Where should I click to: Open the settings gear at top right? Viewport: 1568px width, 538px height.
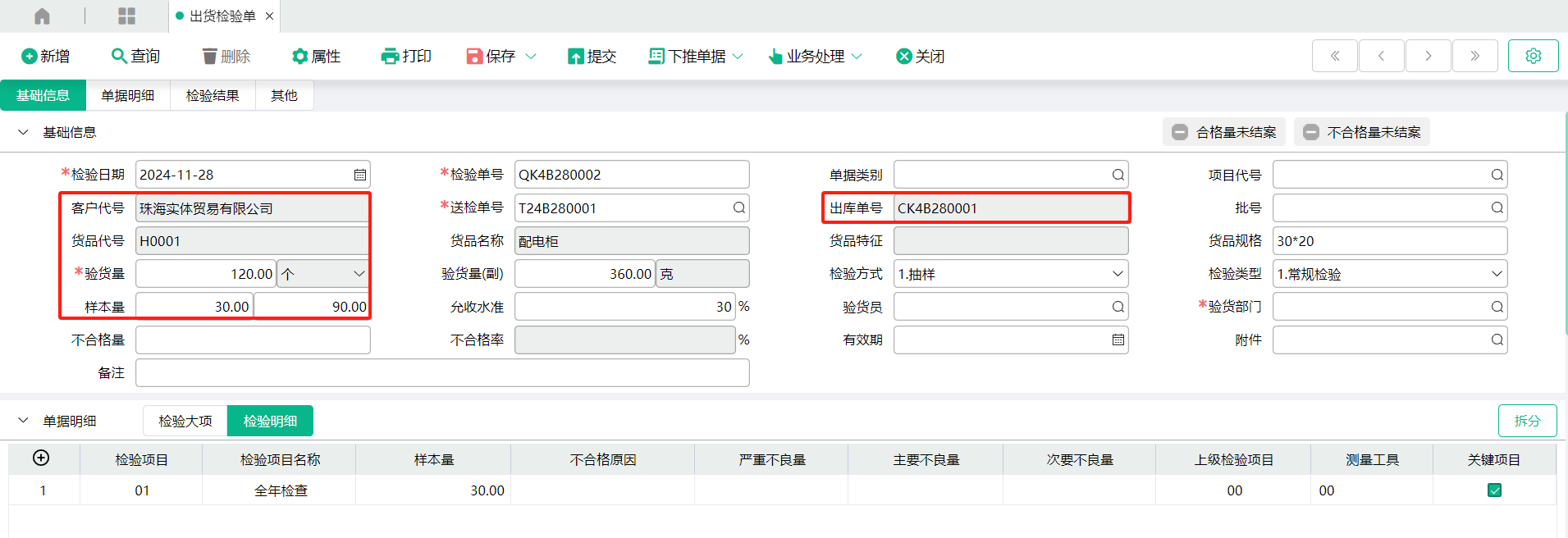tap(1533, 56)
